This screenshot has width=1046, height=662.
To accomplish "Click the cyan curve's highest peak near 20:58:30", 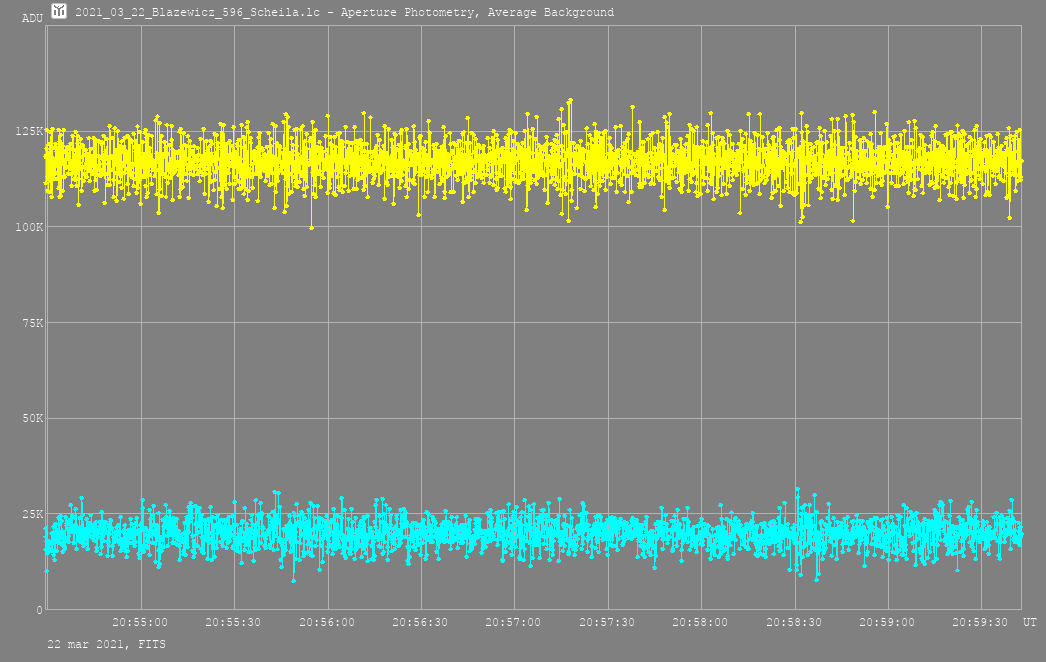I will (797, 489).
